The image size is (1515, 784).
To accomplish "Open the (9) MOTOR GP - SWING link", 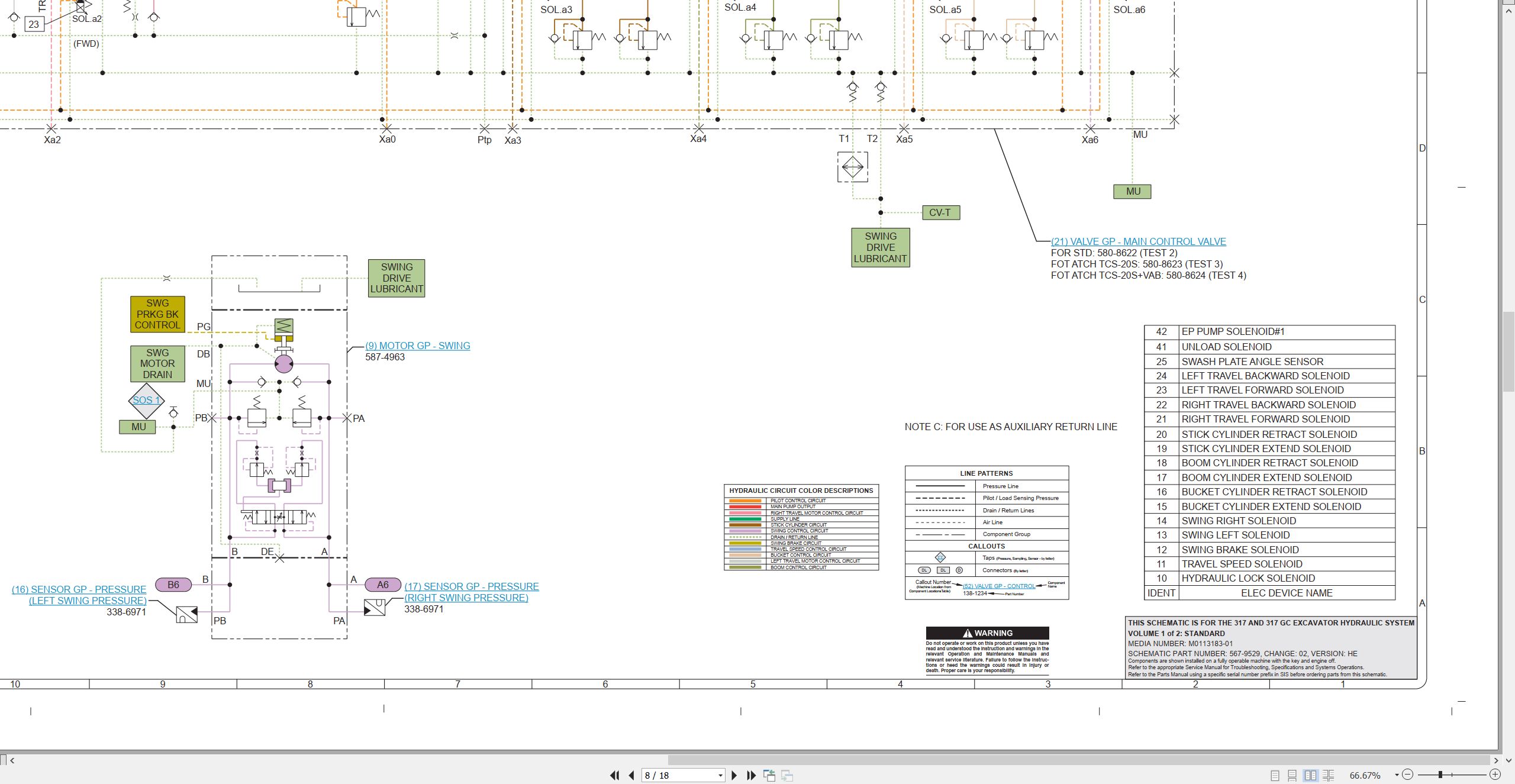I will click(x=418, y=346).
